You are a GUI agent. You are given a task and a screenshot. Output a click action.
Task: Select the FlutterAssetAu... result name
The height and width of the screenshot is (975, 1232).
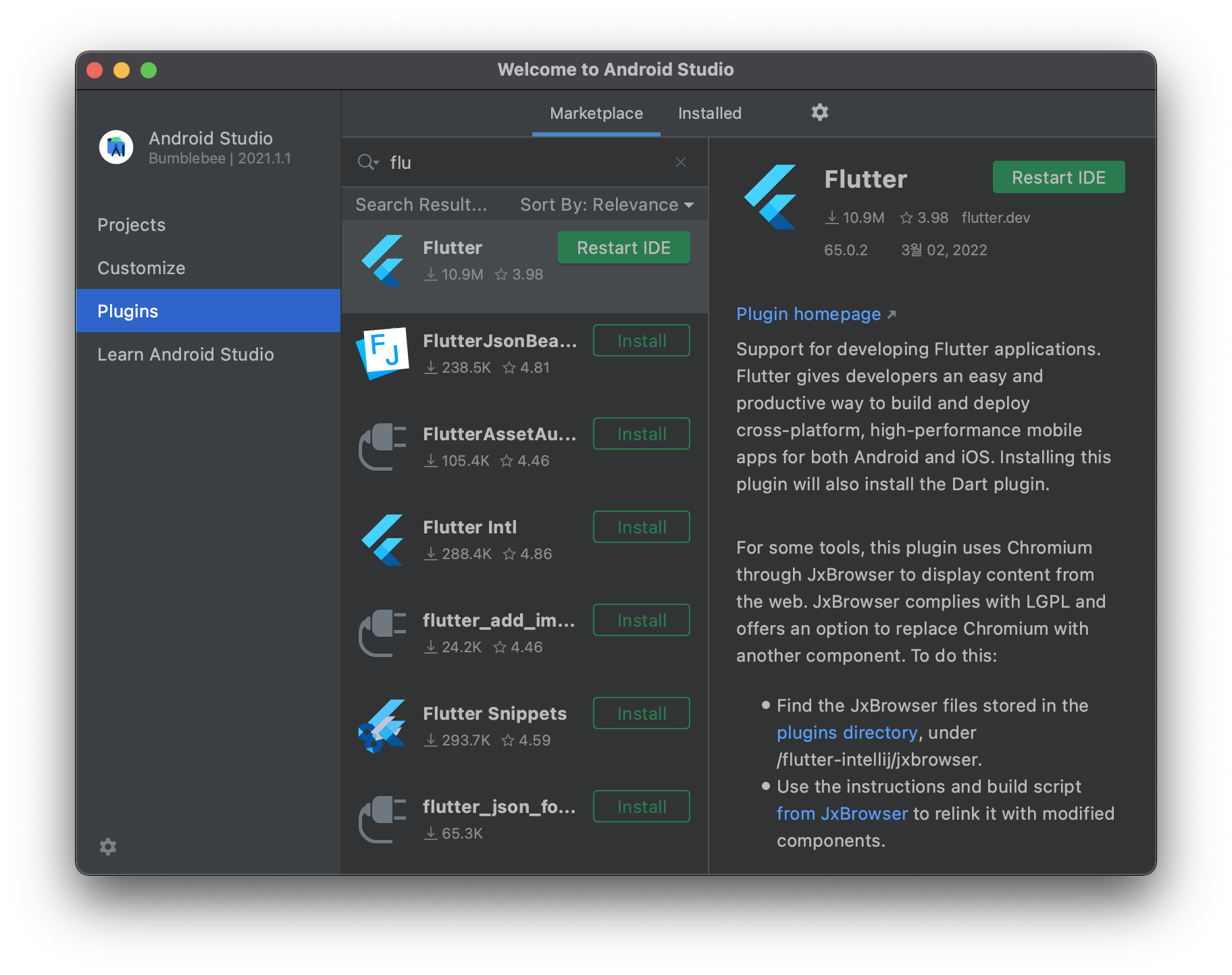pos(500,434)
